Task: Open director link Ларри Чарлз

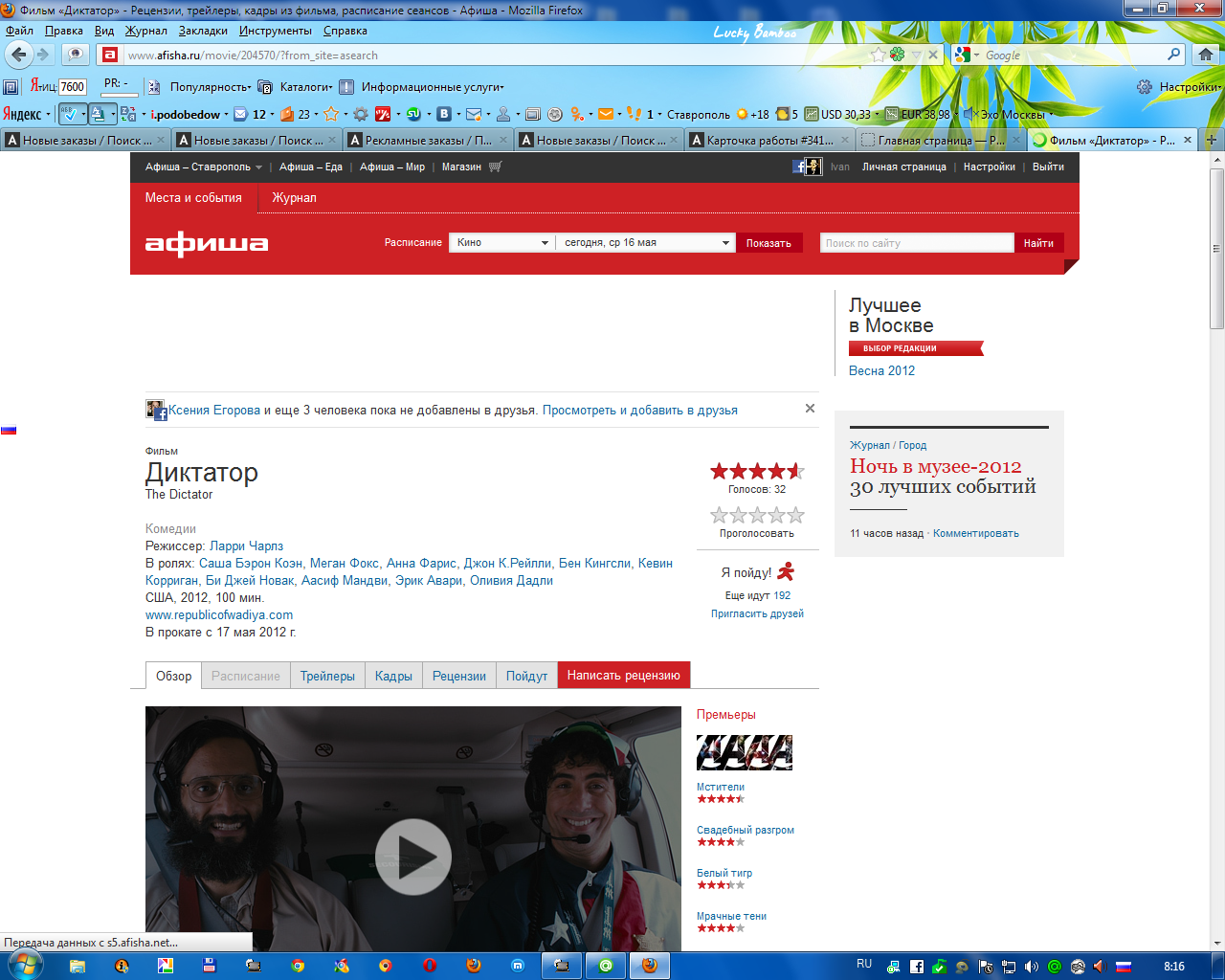Action: [x=246, y=546]
